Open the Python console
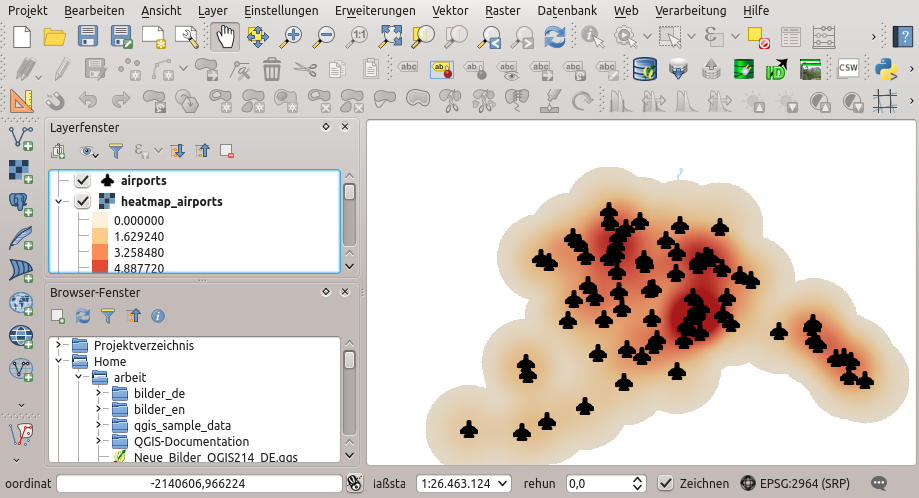This screenshot has width=919, height=498. [x=885, y=69]
